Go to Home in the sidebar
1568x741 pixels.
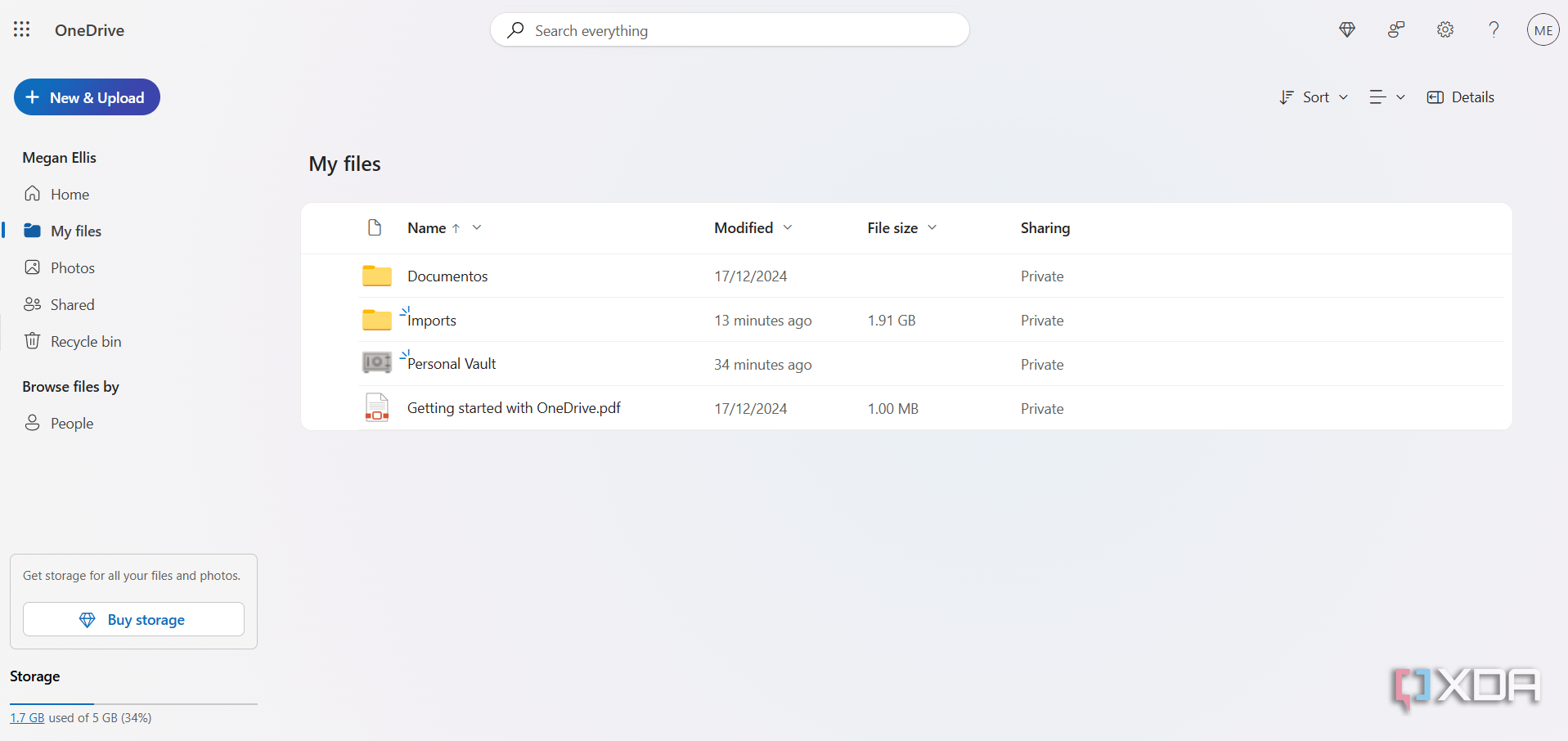(56, 194)
